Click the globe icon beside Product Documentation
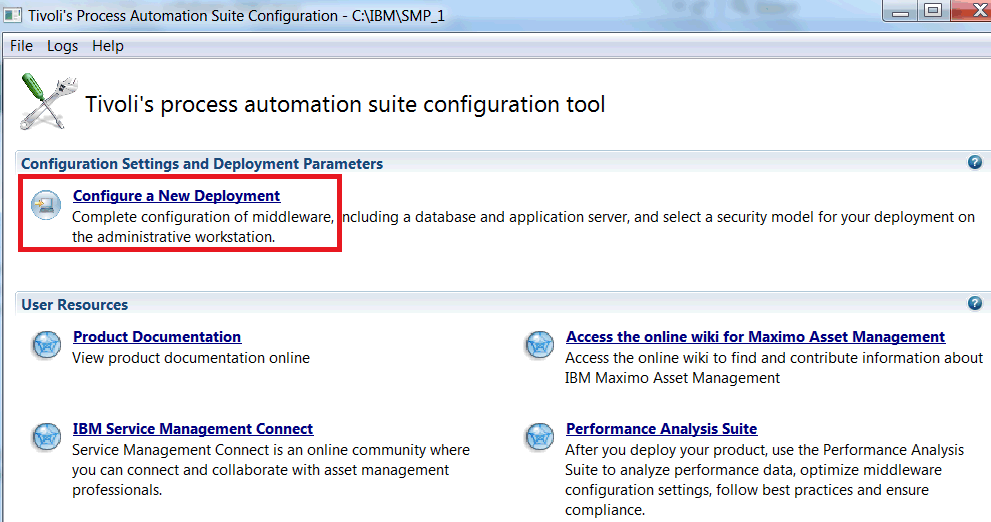This screenshot has height=522, width=991. (46, 345)
